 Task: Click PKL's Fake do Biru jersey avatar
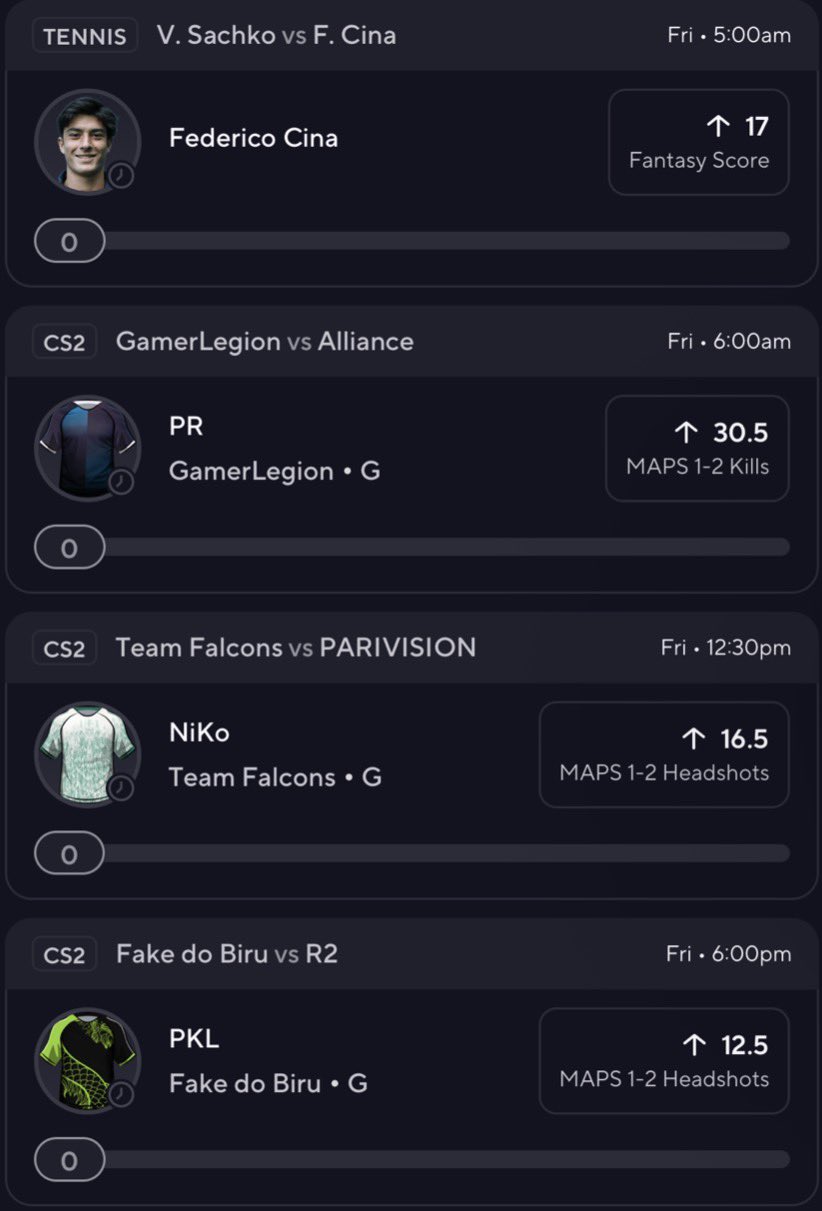pyautogui.click(x=87, y=1060)
